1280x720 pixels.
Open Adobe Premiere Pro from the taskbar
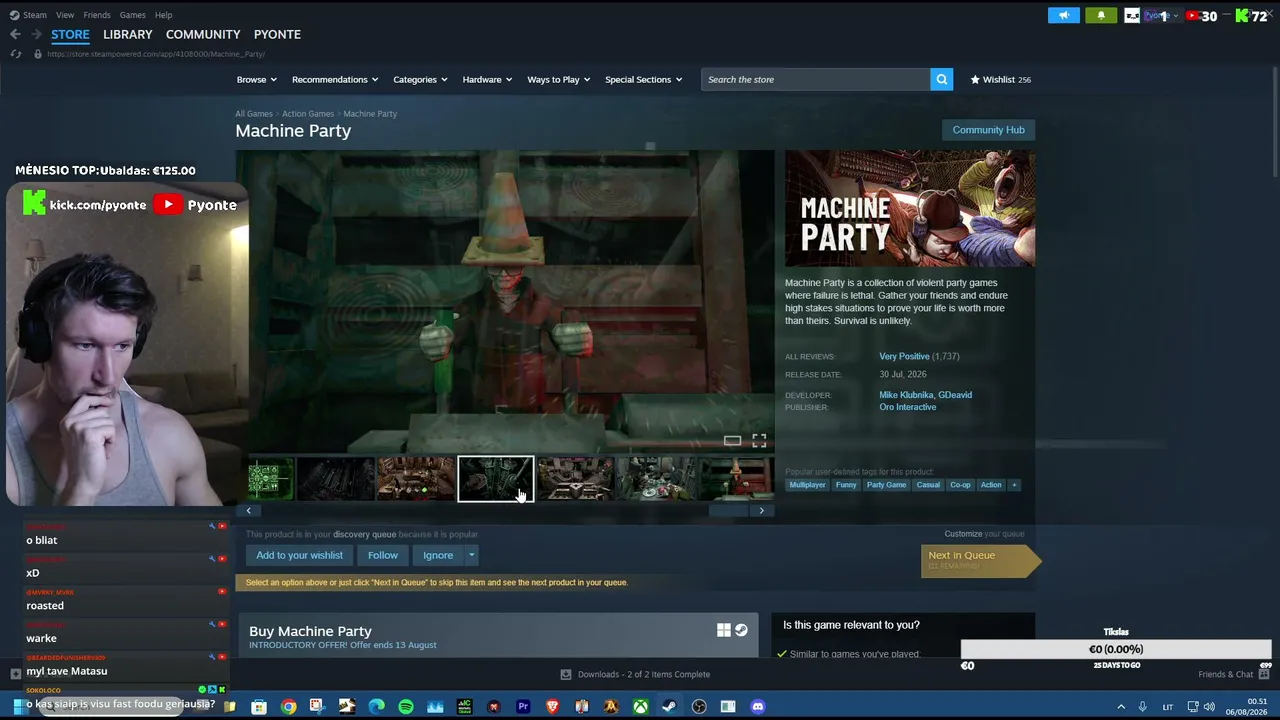pyautogui.click(x=523, y=707)
